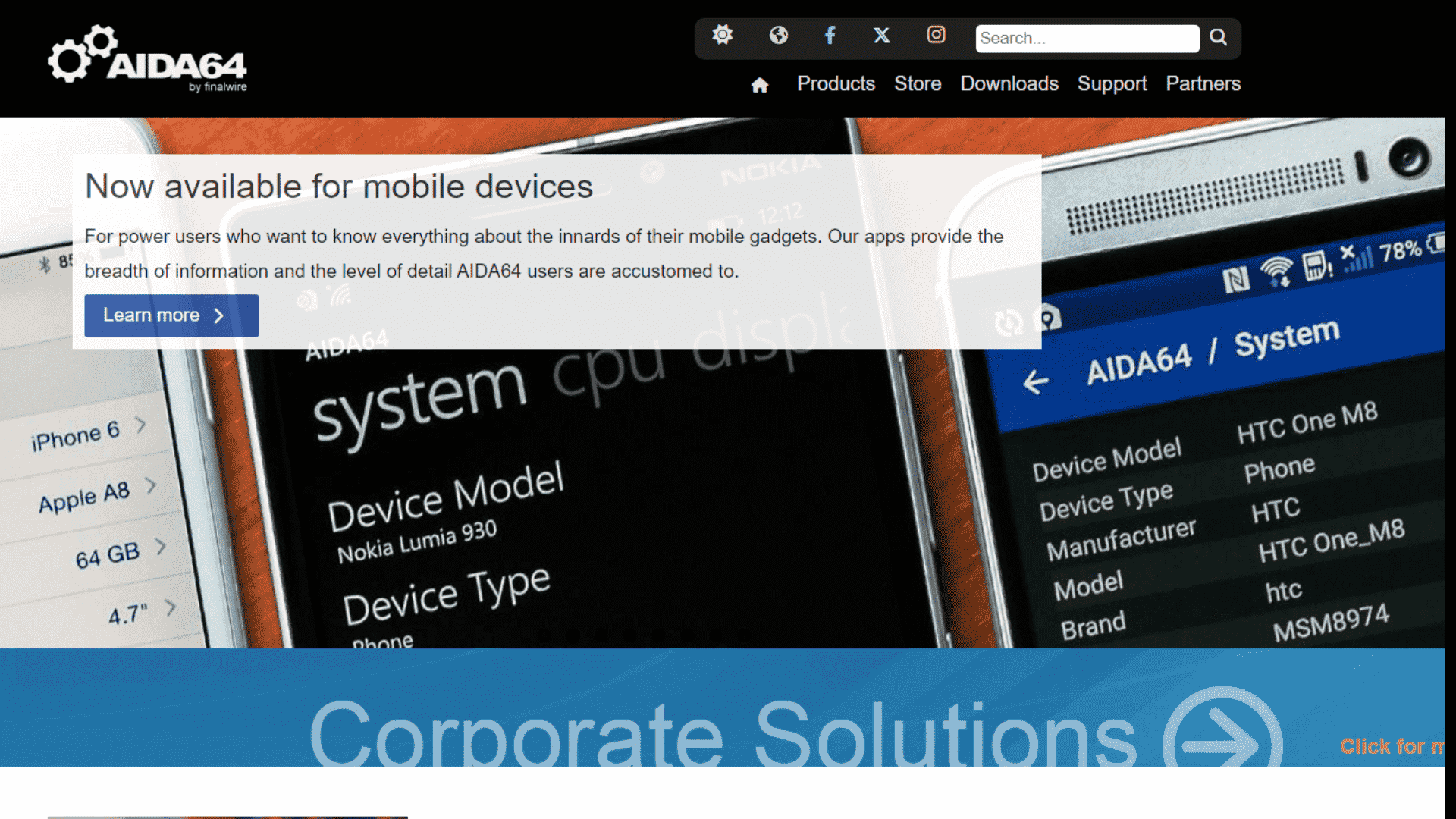This screenshot has width=1456, height=819.
Task: Select Partners from the top navigation
Action: (x=1203, y=84)
